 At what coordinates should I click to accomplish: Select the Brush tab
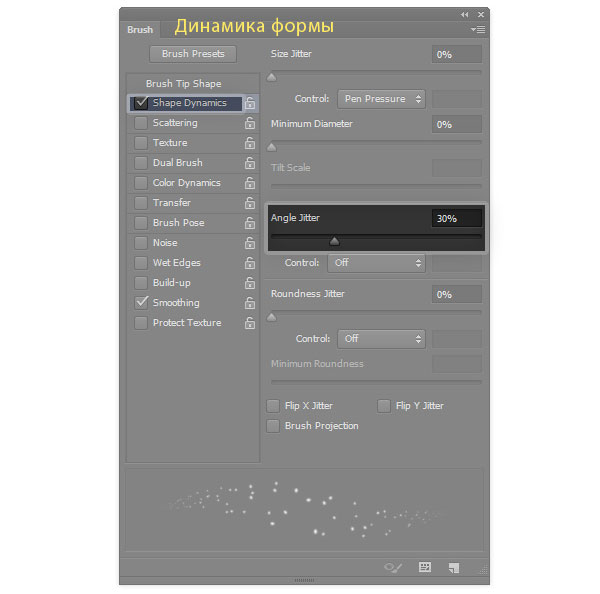pyautogui.click(x=140, y=29)
